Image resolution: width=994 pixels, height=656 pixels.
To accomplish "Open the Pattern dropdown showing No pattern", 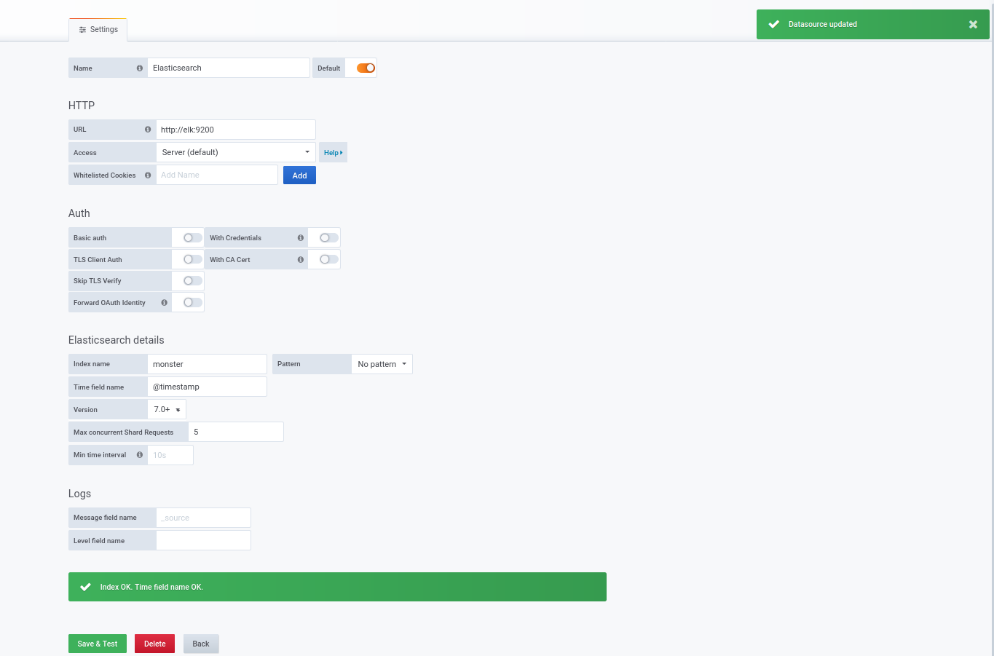I will click(x=382, y=364).
